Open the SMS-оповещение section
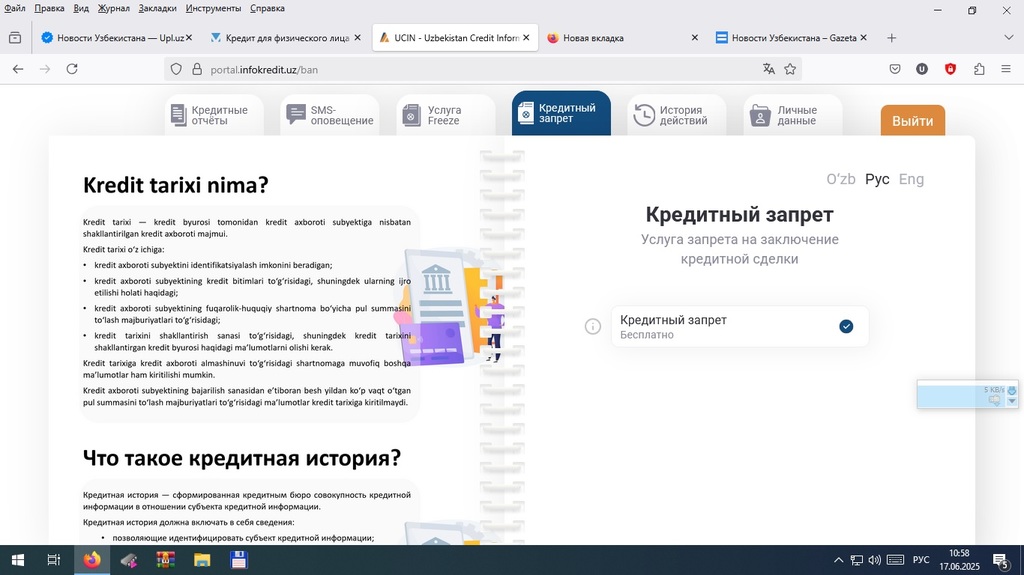 pyautogui.click(x=330, y=115)
